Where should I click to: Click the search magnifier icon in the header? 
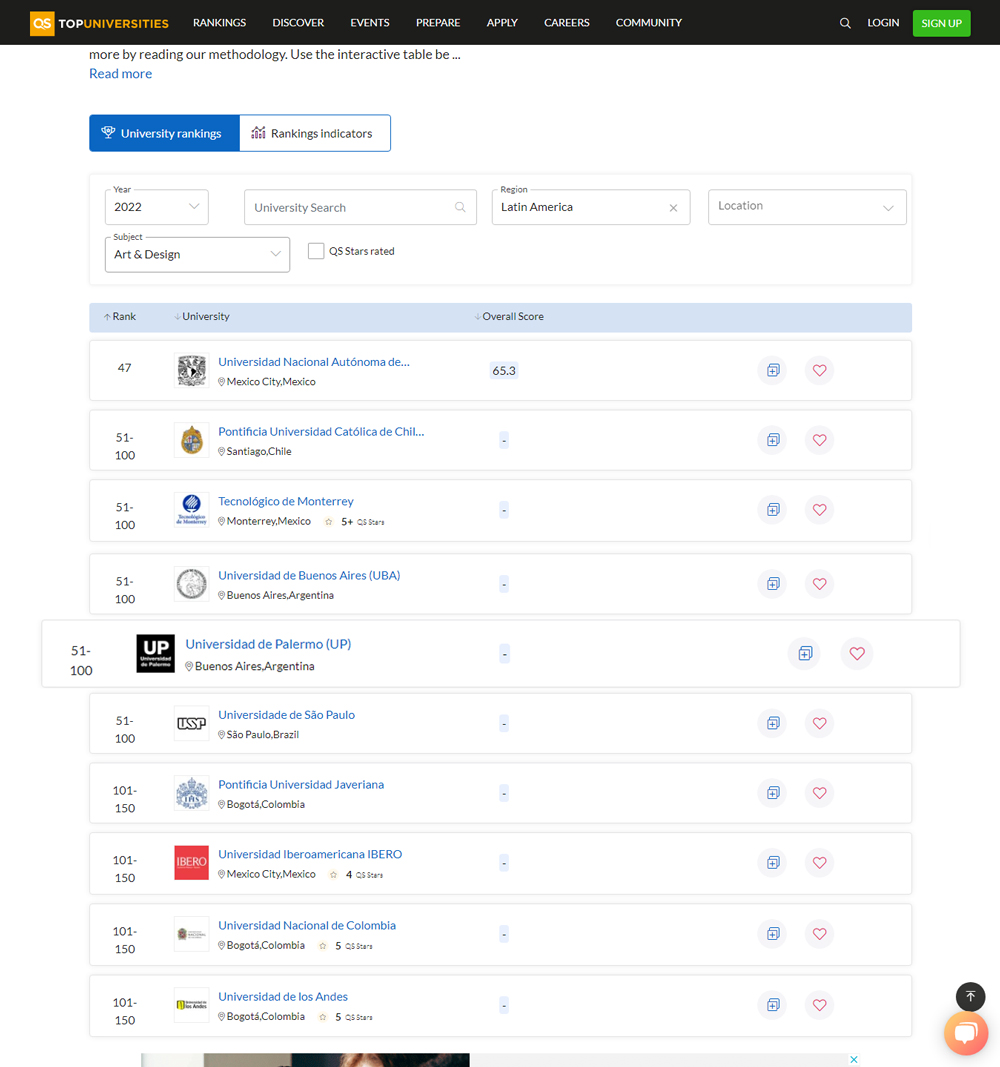click(x=845, y=23)
